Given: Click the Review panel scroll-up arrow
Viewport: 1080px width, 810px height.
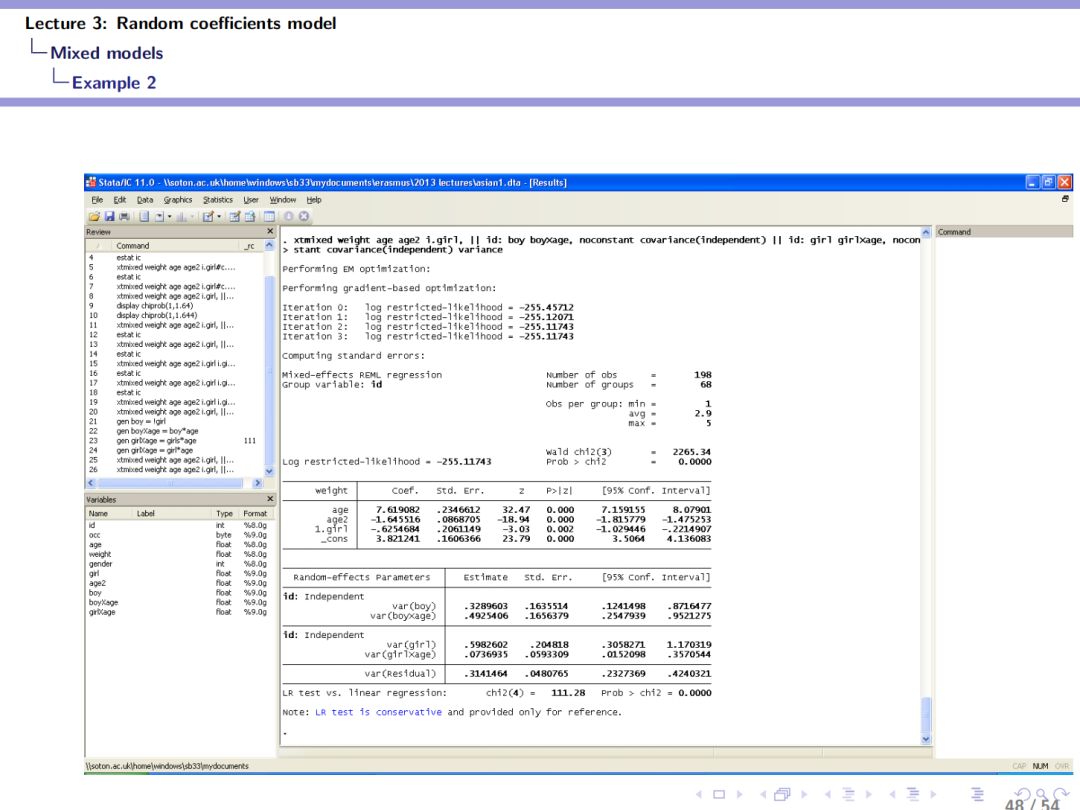Looking at the screenshot, I should click(269, 246).
